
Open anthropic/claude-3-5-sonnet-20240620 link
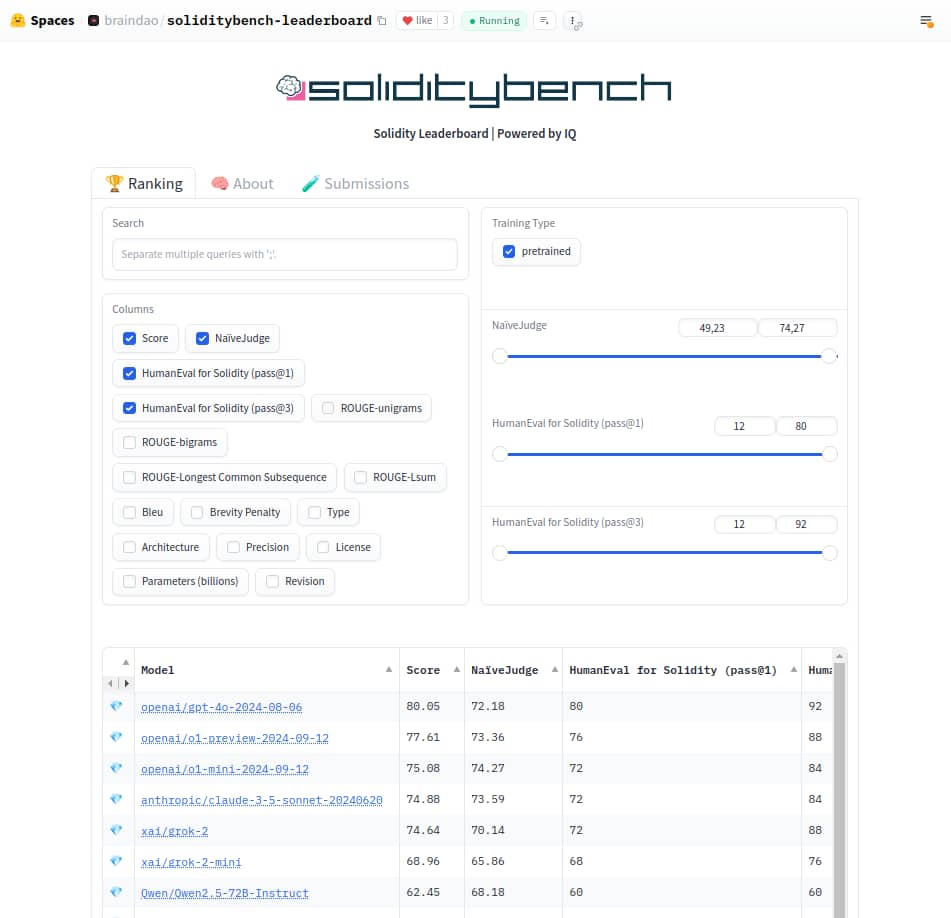pyautogui.click(x=261, y=800)
